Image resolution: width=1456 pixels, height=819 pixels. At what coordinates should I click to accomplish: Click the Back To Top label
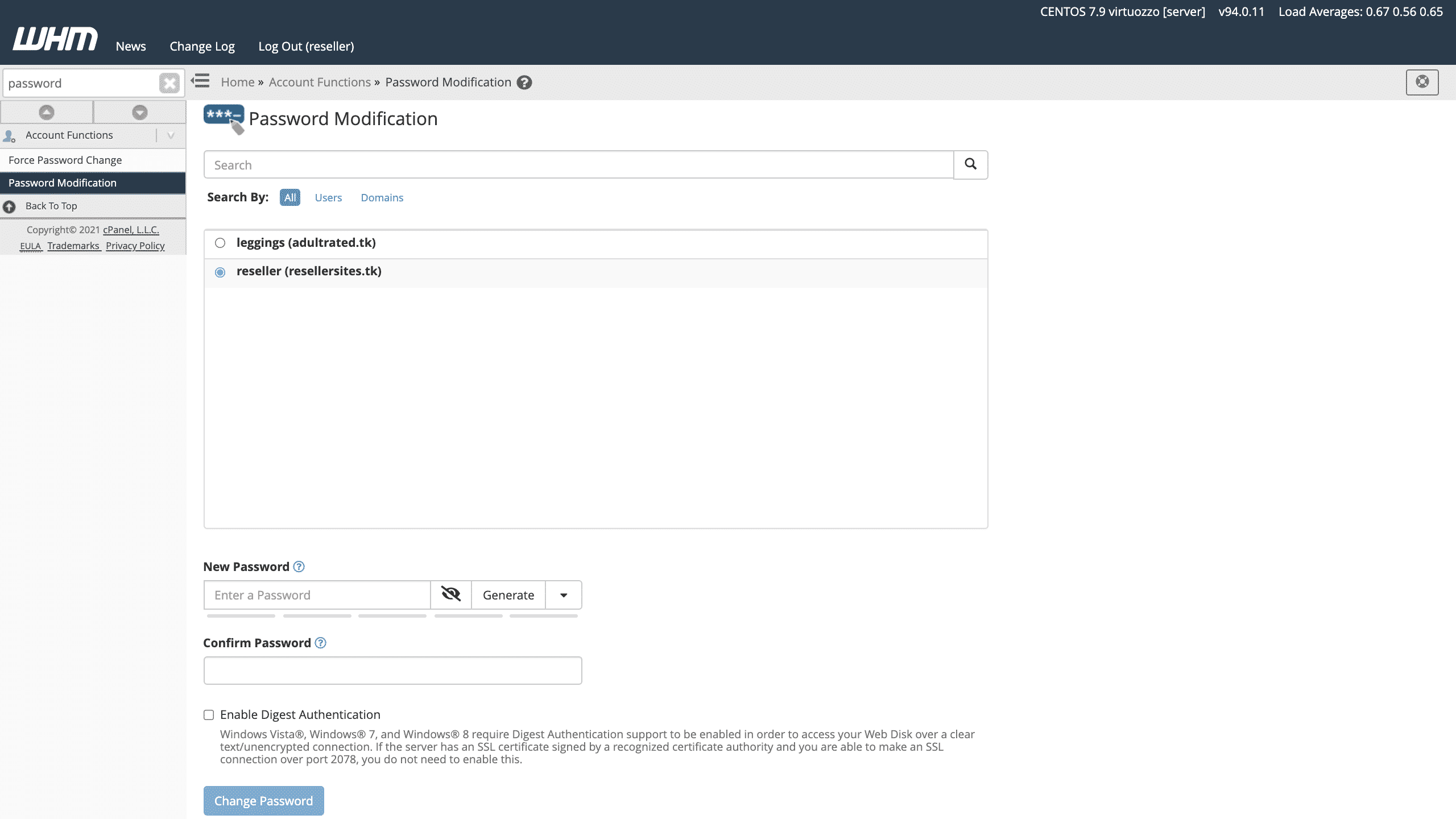click(51, 206)
